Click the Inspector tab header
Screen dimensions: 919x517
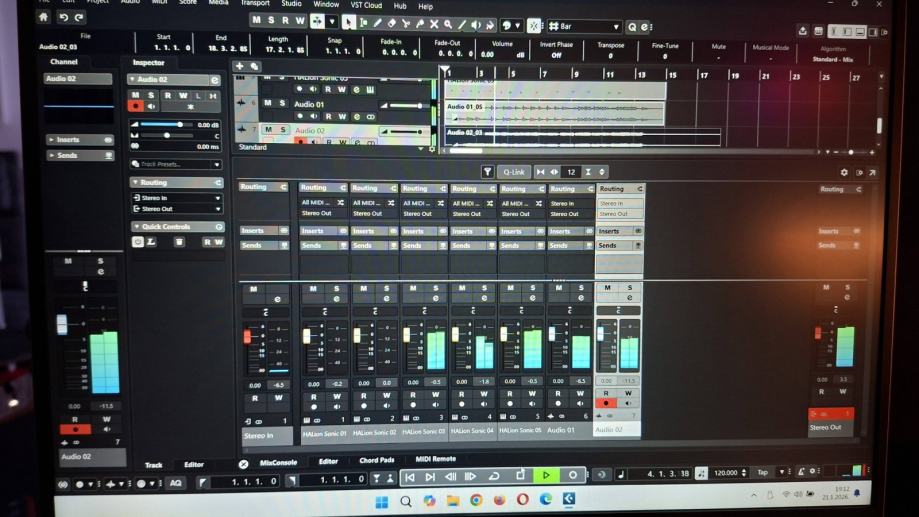click(x=148, y=62)
